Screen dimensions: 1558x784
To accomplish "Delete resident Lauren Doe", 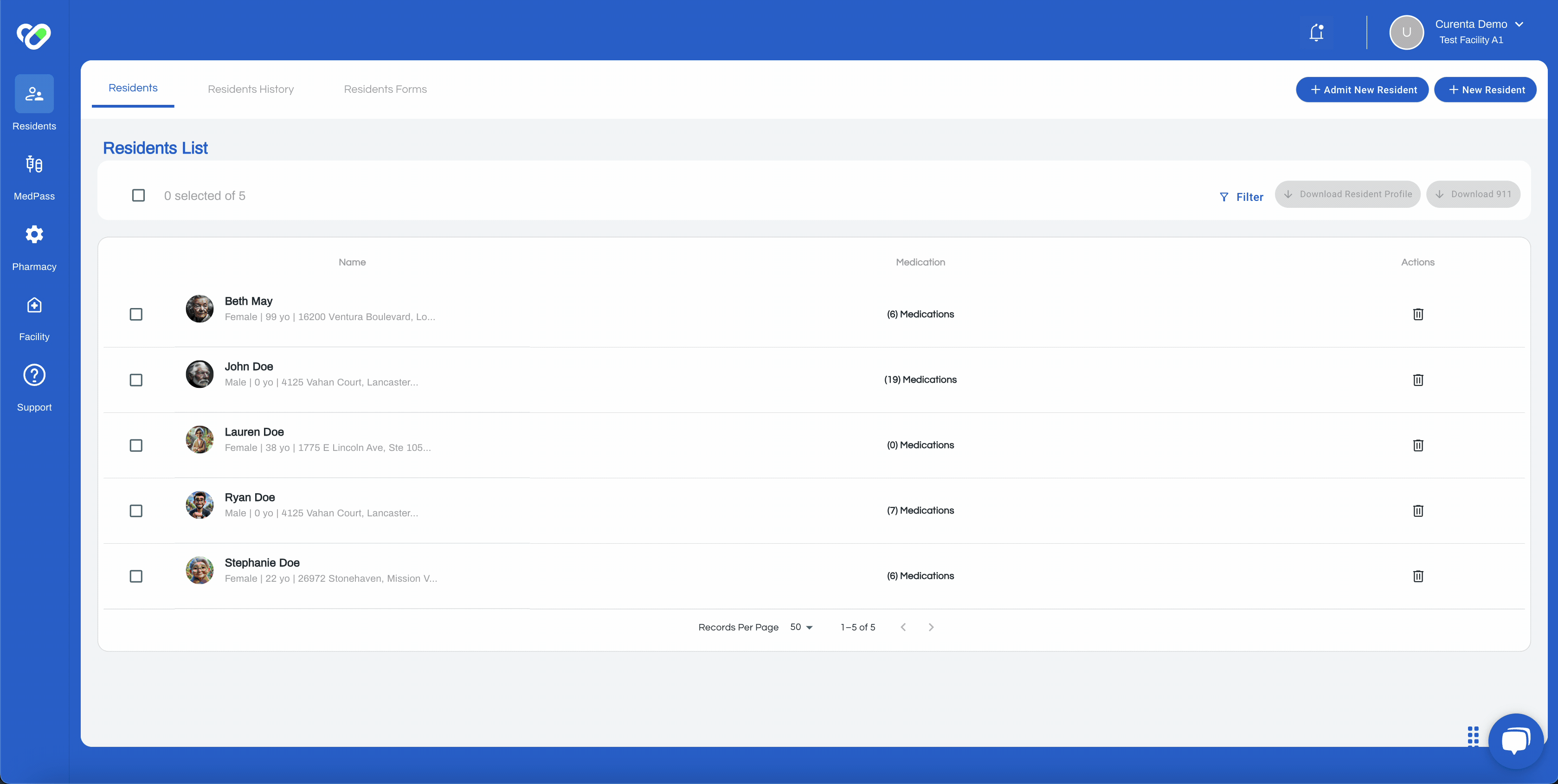I will click(1418, 445).
